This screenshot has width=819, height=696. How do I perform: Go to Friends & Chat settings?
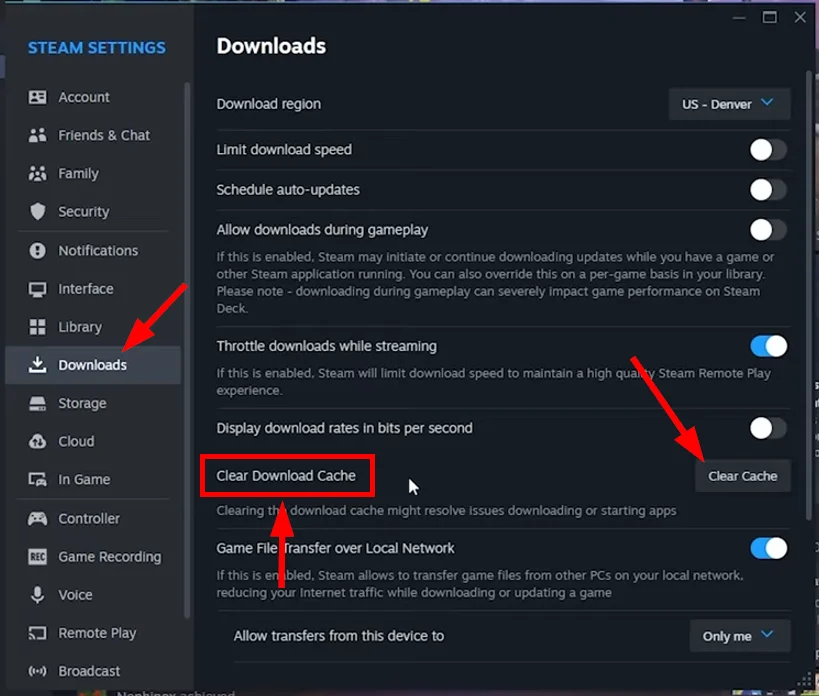93,135
